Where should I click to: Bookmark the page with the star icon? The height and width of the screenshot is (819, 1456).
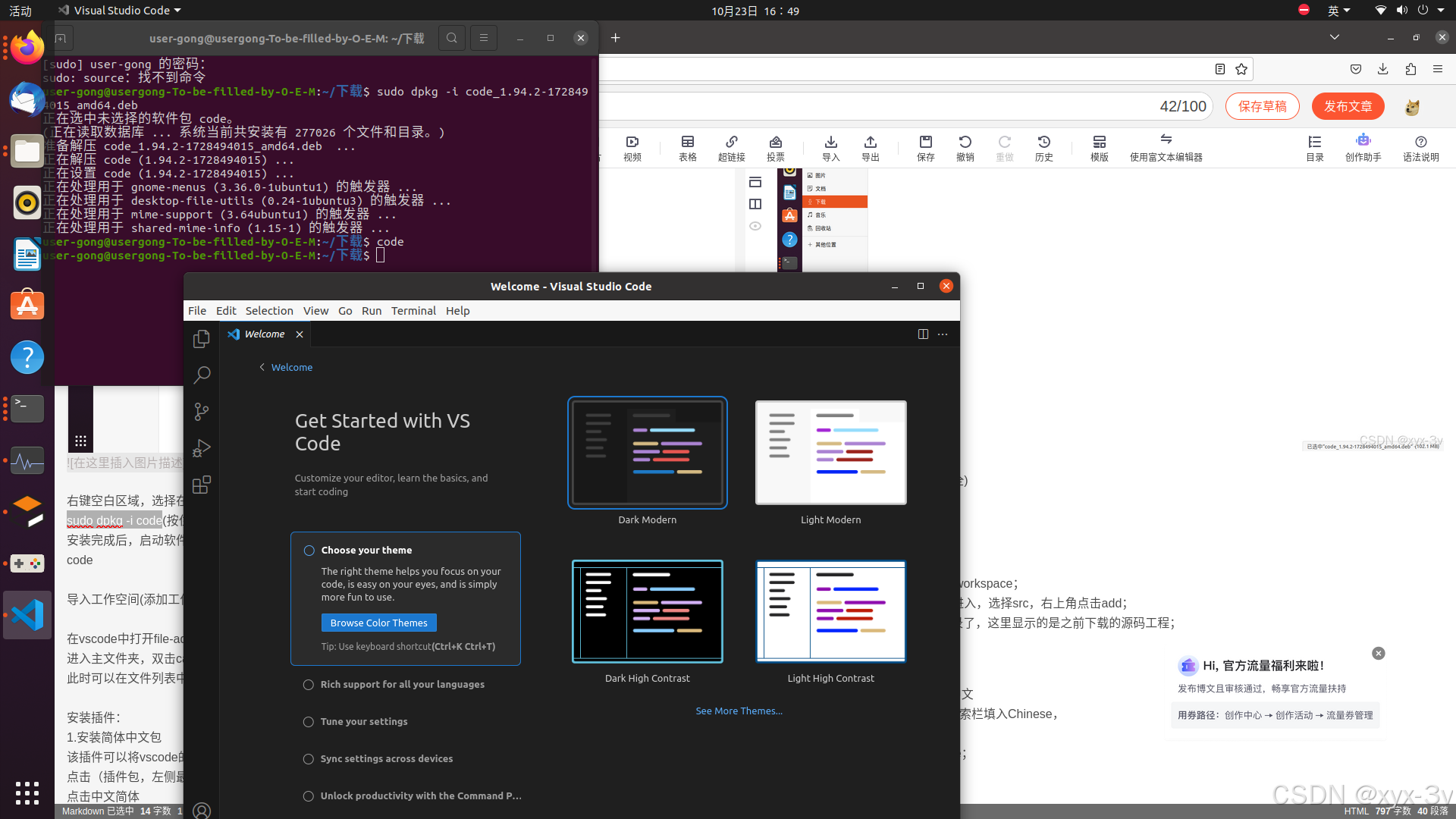point(1241,69)
